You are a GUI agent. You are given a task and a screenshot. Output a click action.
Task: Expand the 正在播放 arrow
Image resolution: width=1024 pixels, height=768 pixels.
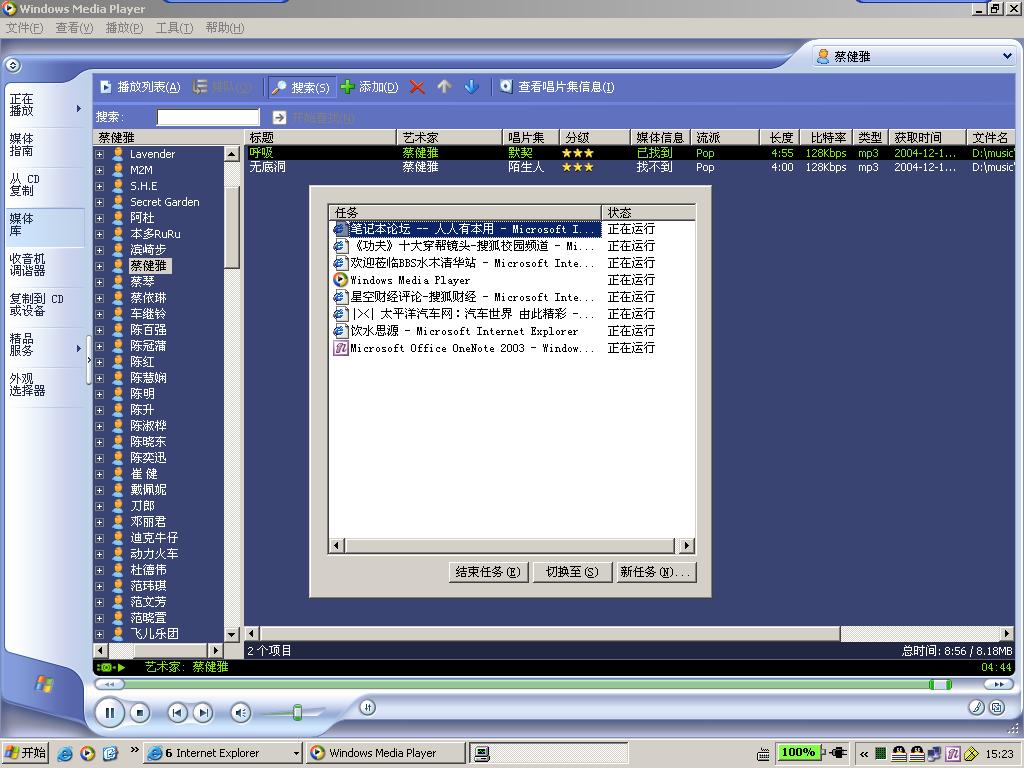(x=78, y=108)
